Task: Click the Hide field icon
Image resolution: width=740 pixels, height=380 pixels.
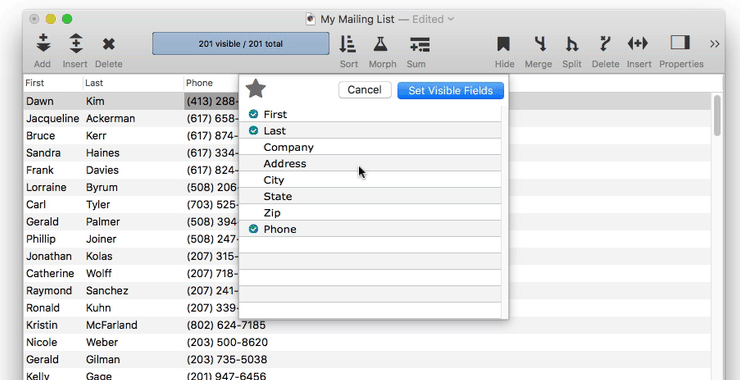Action: pos(504,44)
